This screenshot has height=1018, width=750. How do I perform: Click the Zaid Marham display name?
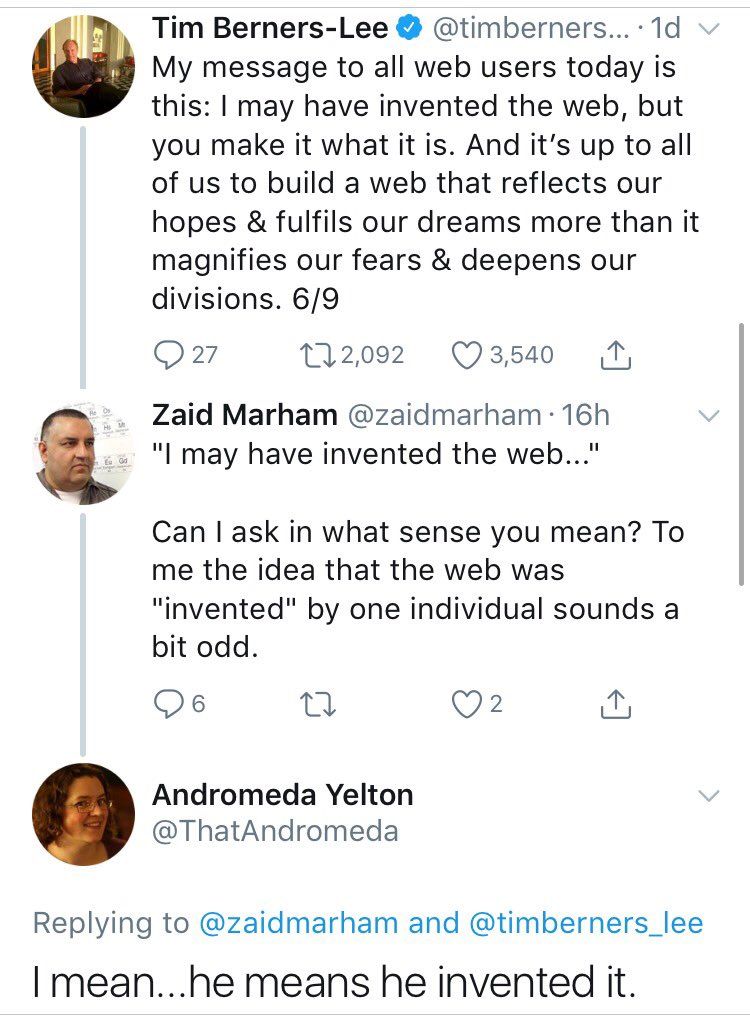(244, 414)
